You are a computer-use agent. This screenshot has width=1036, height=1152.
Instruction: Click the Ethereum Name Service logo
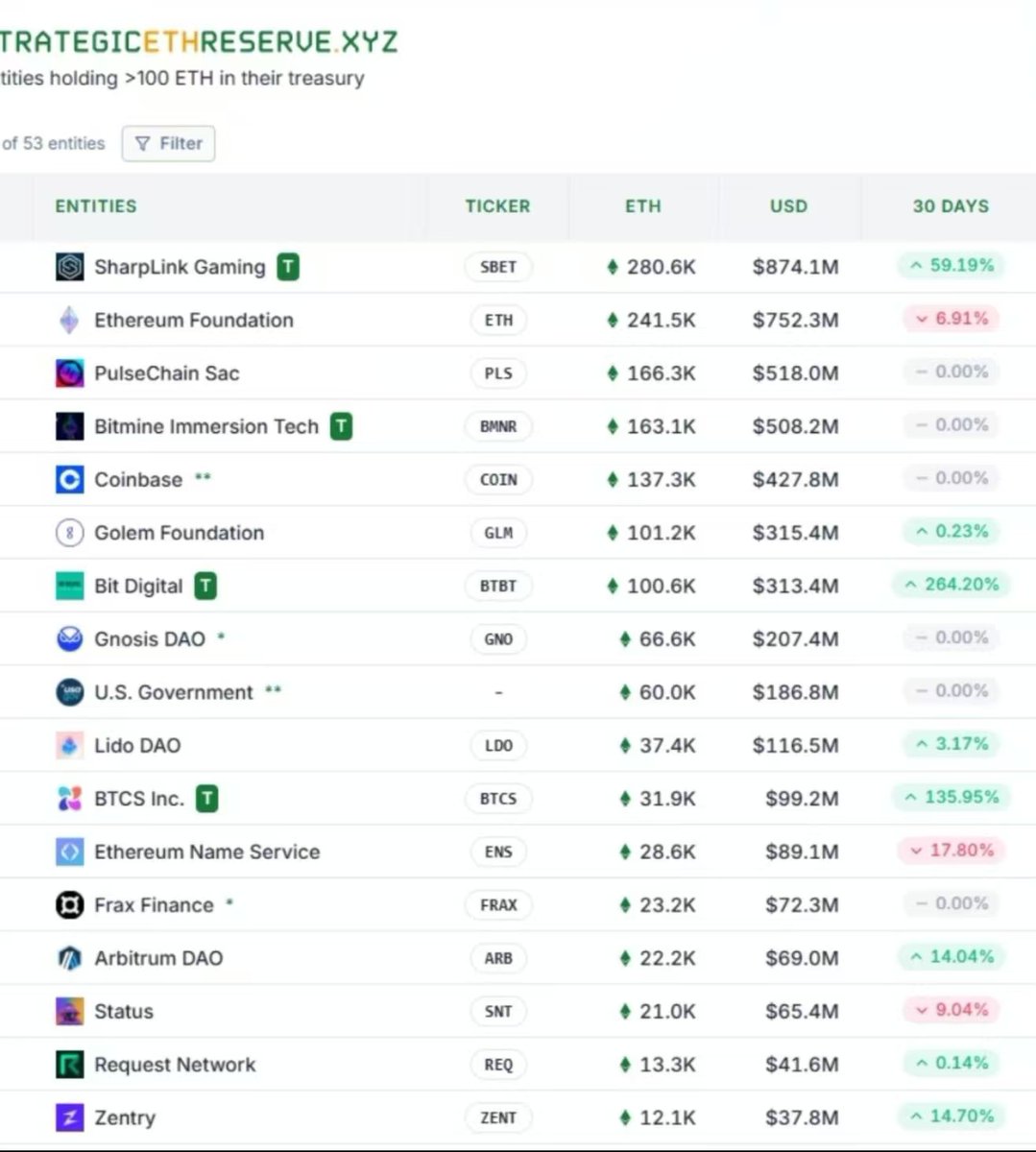coord(69,852)
